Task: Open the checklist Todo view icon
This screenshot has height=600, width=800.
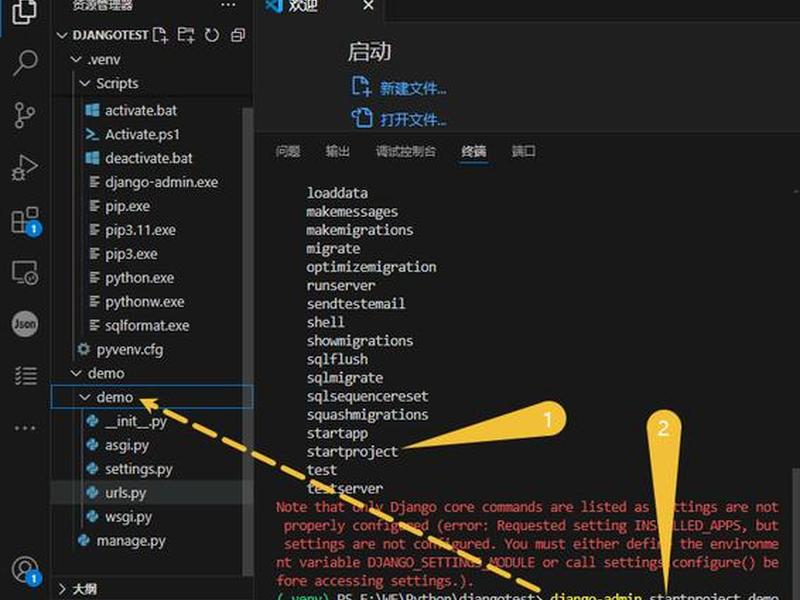Action: pyautogui.click(x=26, y=376)
